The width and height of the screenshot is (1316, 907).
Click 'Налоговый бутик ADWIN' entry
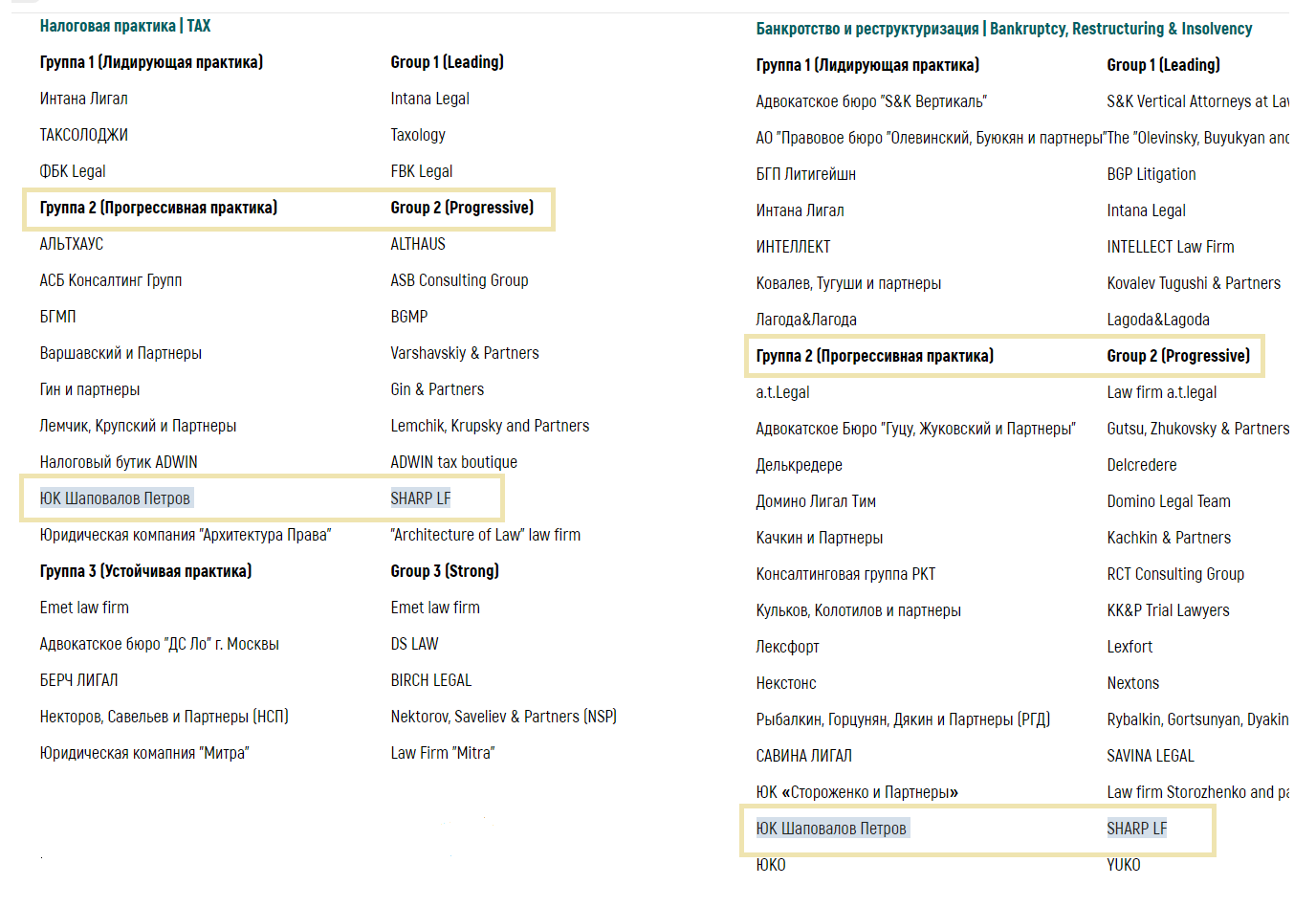[x=119, y=462]
